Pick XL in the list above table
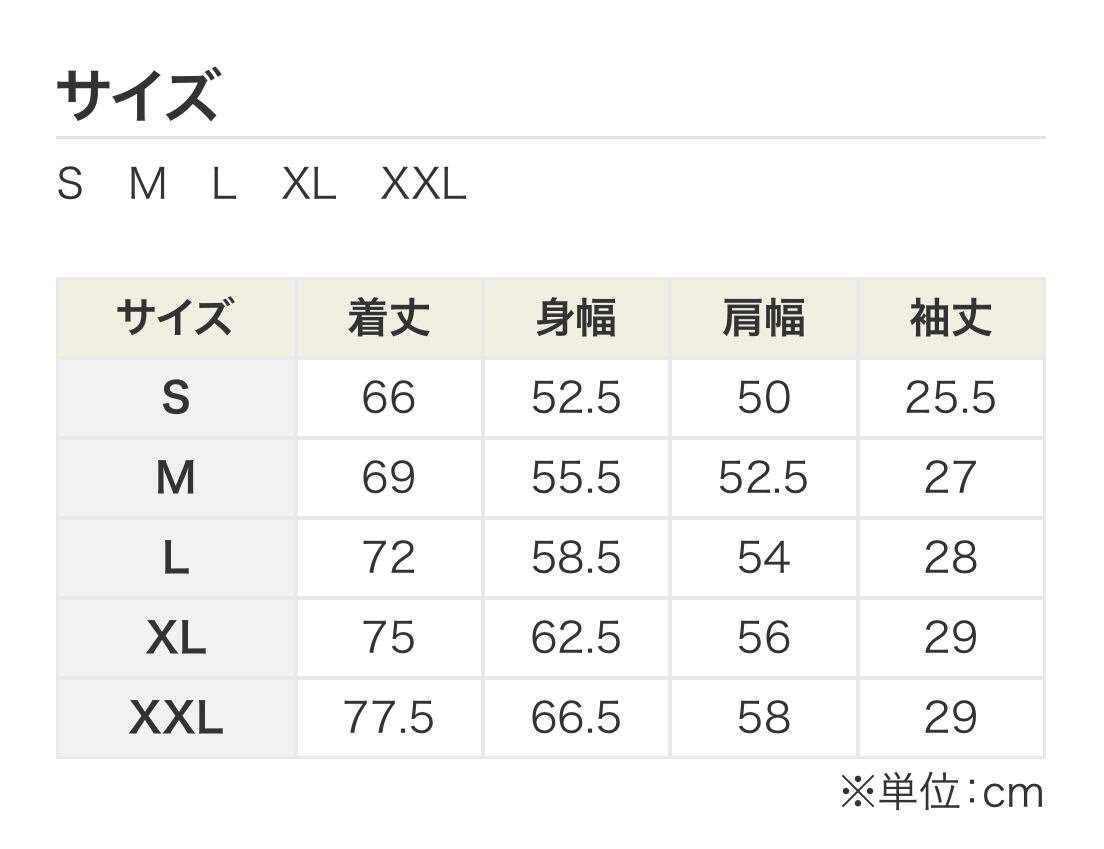 [x=309, y=185]
